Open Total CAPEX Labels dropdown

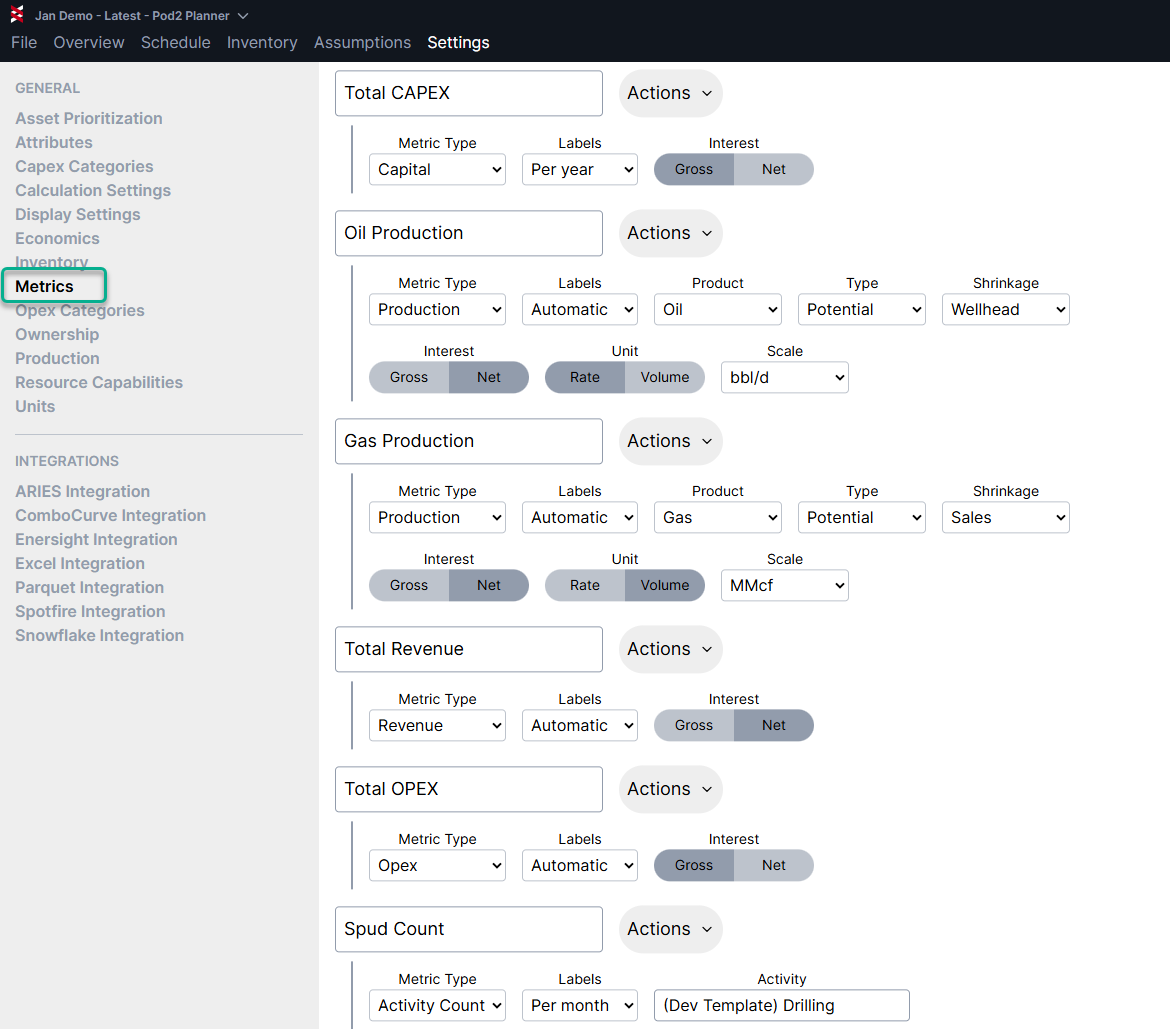pos(579,169)
